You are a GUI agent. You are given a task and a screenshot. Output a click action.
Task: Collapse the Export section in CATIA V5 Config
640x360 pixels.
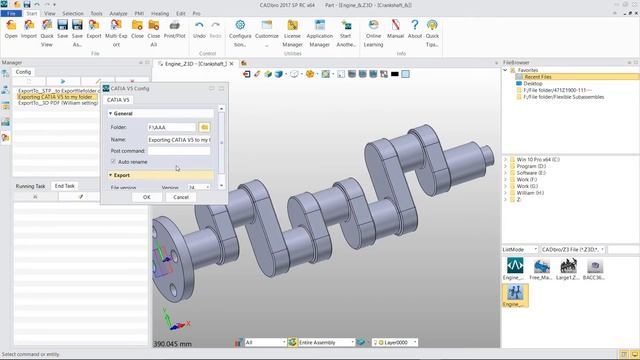coord(110,175)
